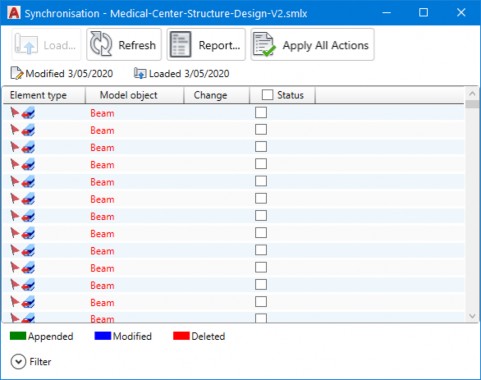Click the list scrollbar down arrow

(x=472, y=316)
